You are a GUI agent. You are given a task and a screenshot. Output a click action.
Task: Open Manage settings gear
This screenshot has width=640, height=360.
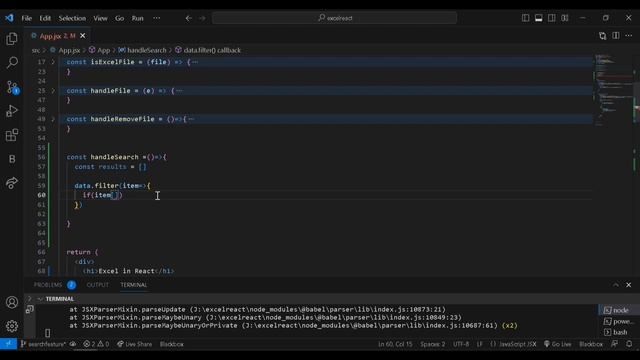pyautogui.click(x=12, y=326)
